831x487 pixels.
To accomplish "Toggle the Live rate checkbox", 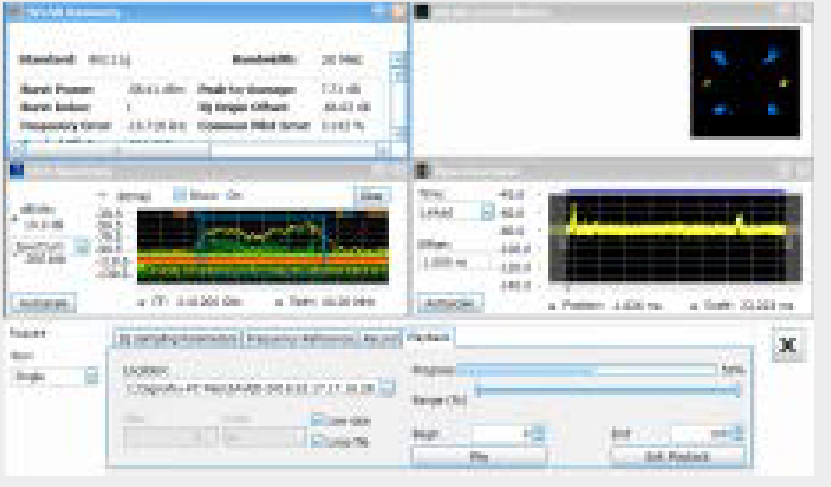I will (317, 420).
